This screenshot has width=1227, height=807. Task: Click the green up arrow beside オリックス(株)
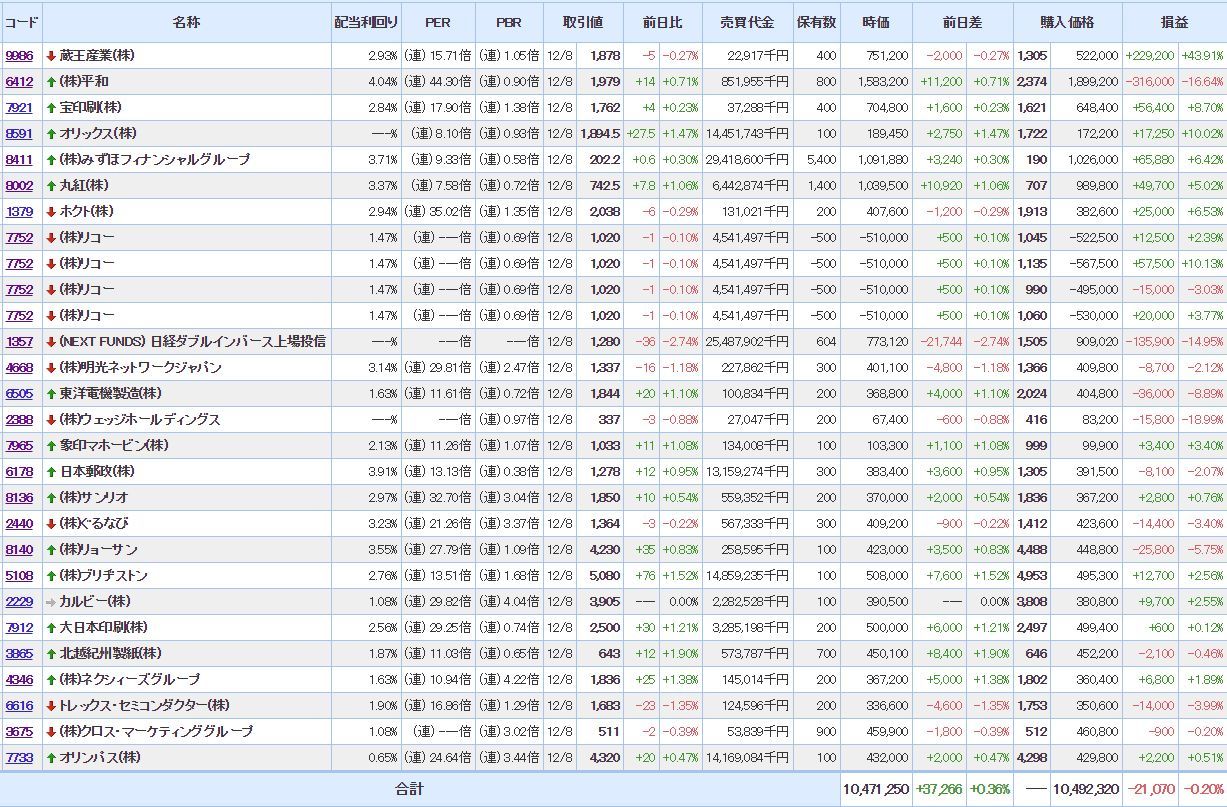coord(51,134)
